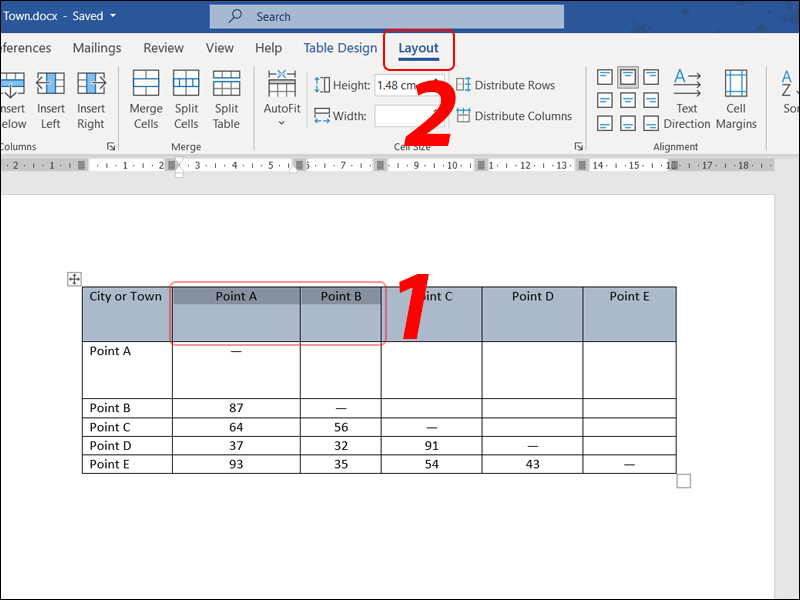Viewport: 800px width, 600px height.
Task: Enable Align Top Left alignment
Action: [x=605, y=76]
